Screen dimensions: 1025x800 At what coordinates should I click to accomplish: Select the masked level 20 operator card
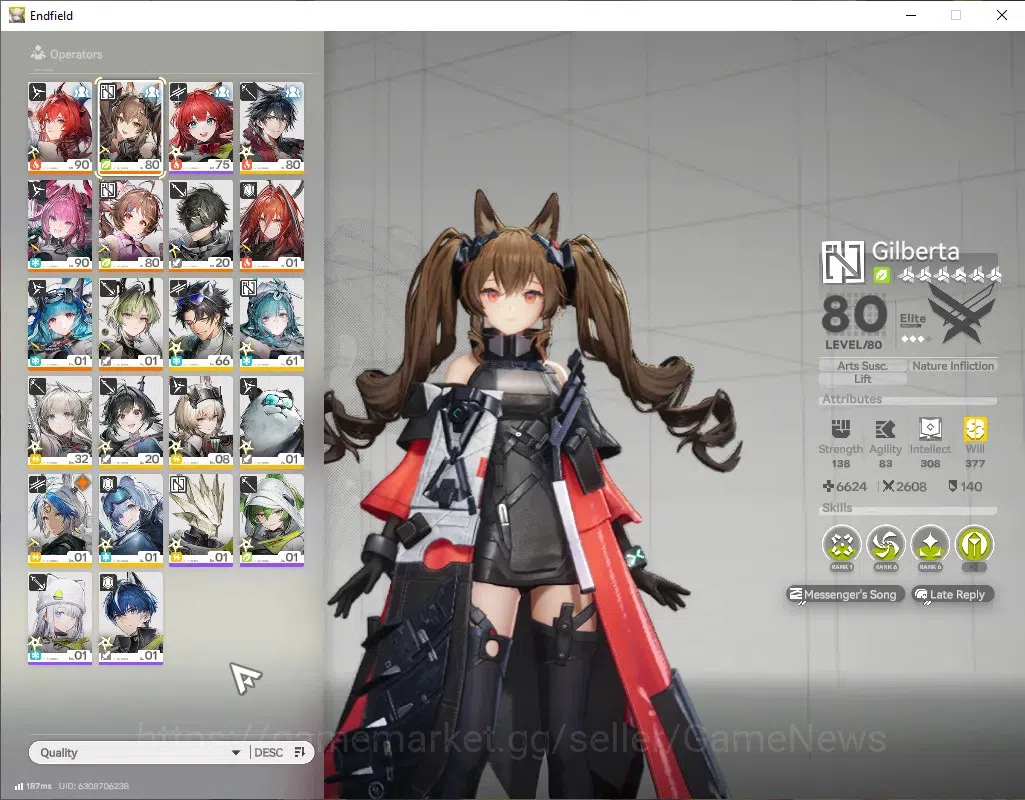click(x=201, y=225)
